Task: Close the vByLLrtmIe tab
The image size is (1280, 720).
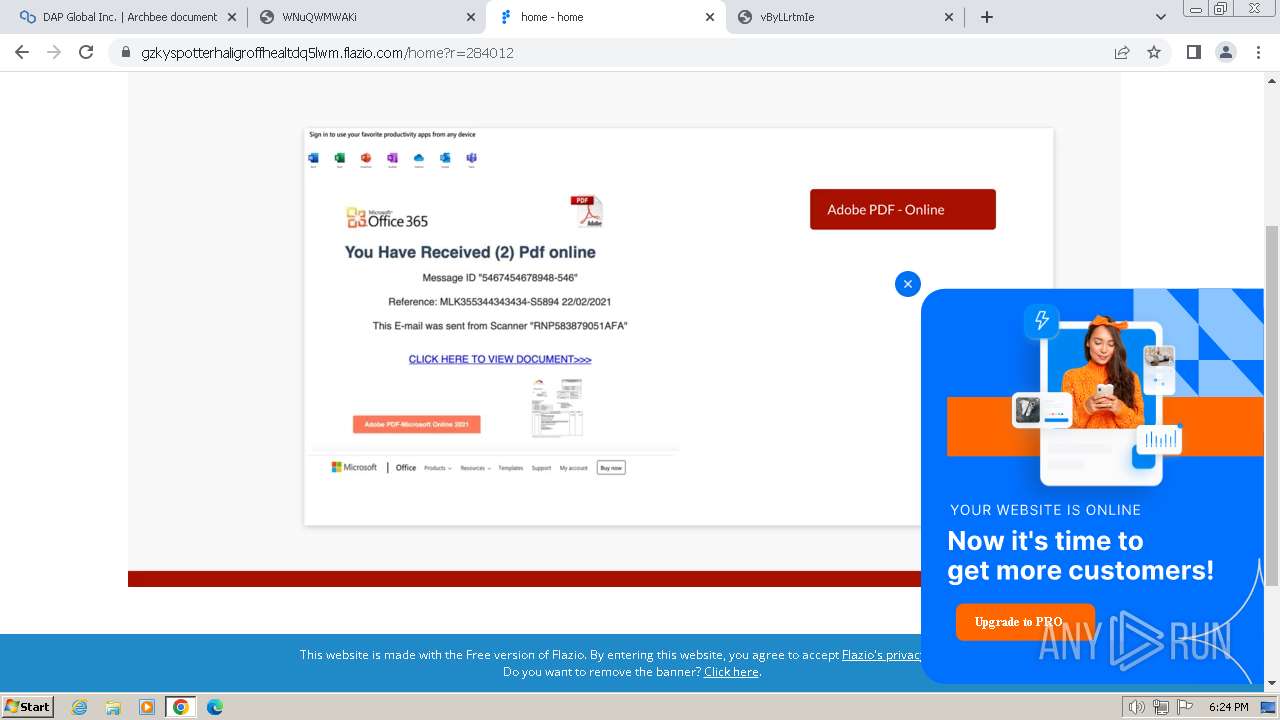Action: coord(950,17)
